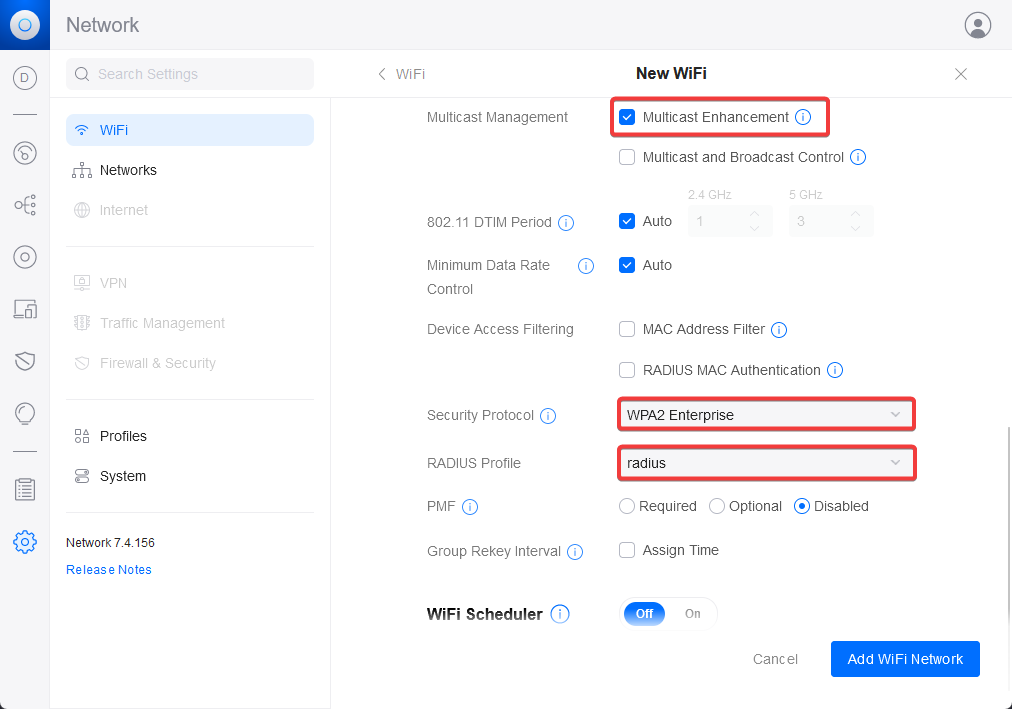Enable RADIUS MAC Authentication checkbox
The width and height of the screenshot is (1012, 709).
click(627, 370)
